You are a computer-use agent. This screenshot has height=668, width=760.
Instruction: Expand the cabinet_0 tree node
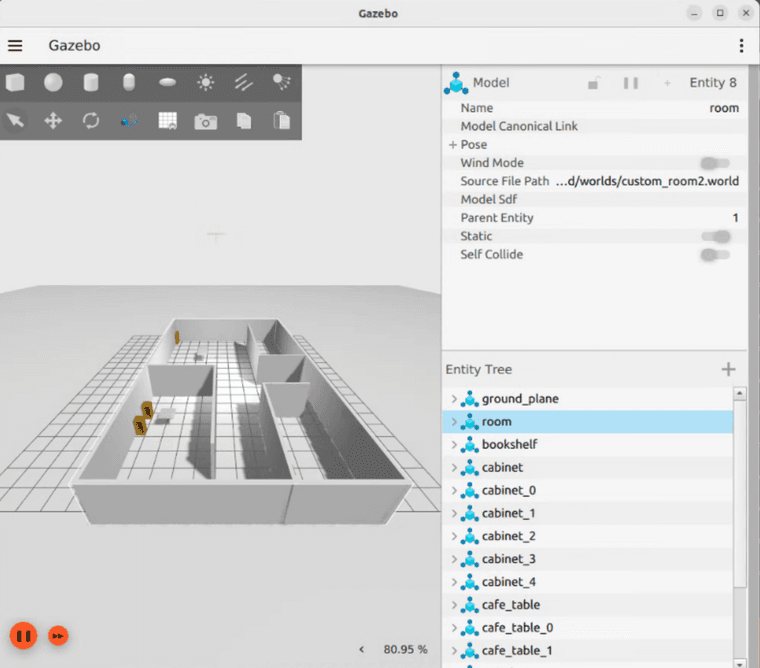(454, 490)
